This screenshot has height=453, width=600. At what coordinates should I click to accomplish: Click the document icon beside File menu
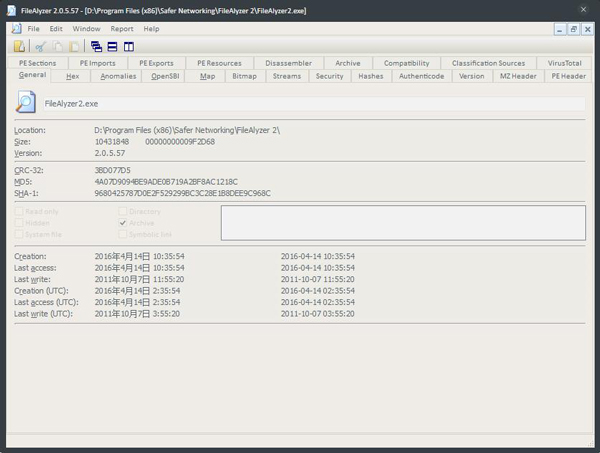16,29
